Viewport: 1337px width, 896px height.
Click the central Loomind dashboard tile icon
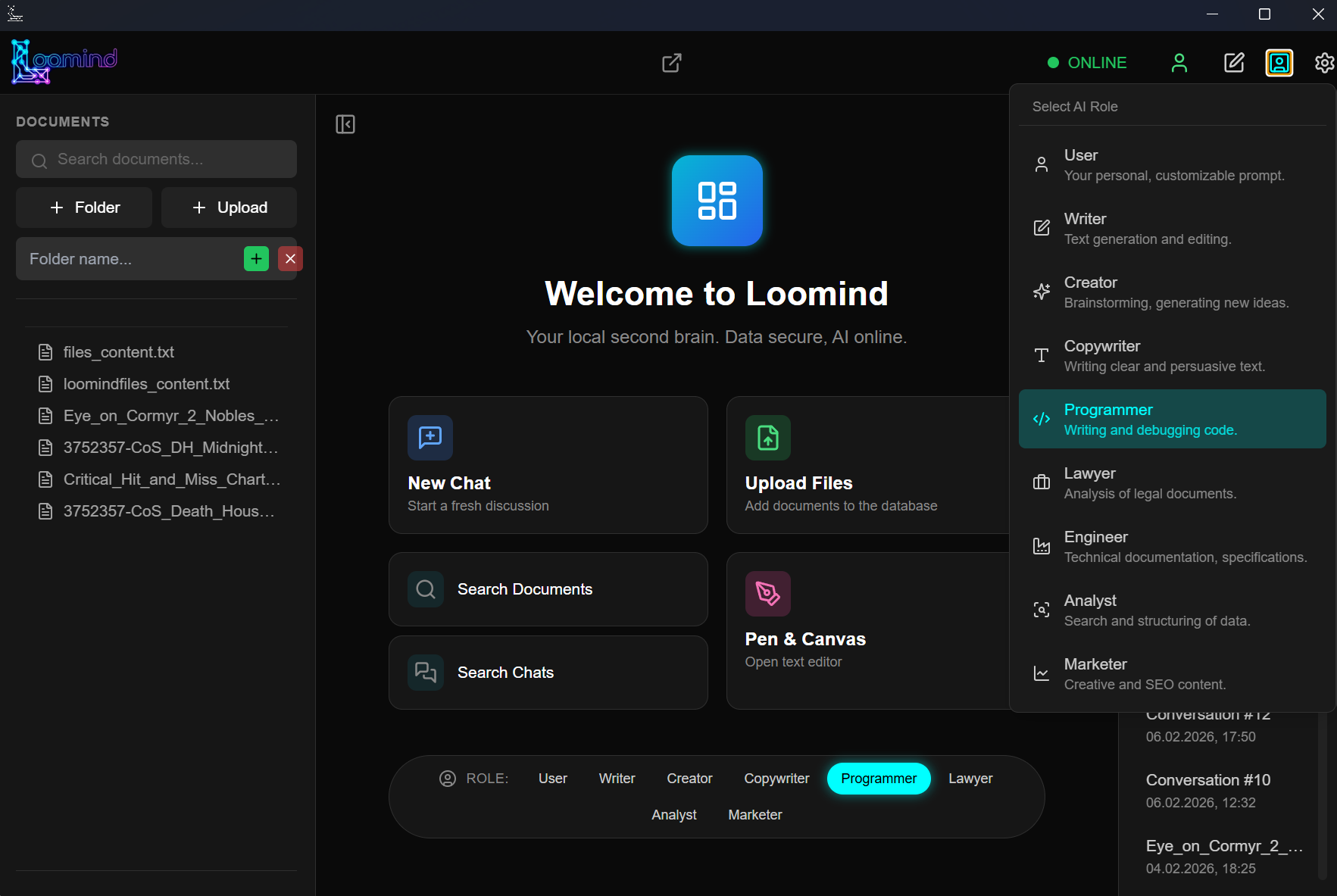(x=717, y=201)
